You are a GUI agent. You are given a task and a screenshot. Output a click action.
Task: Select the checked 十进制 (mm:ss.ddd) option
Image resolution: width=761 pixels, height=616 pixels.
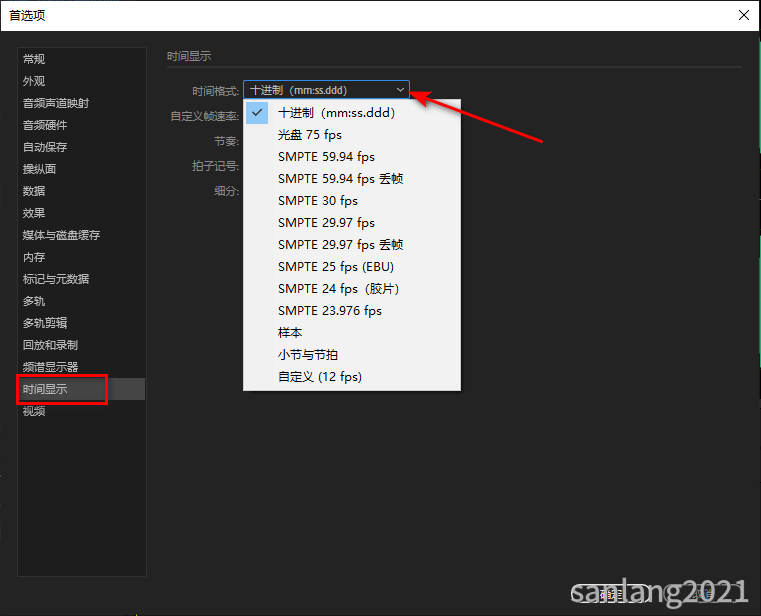(x=336, y=113)
